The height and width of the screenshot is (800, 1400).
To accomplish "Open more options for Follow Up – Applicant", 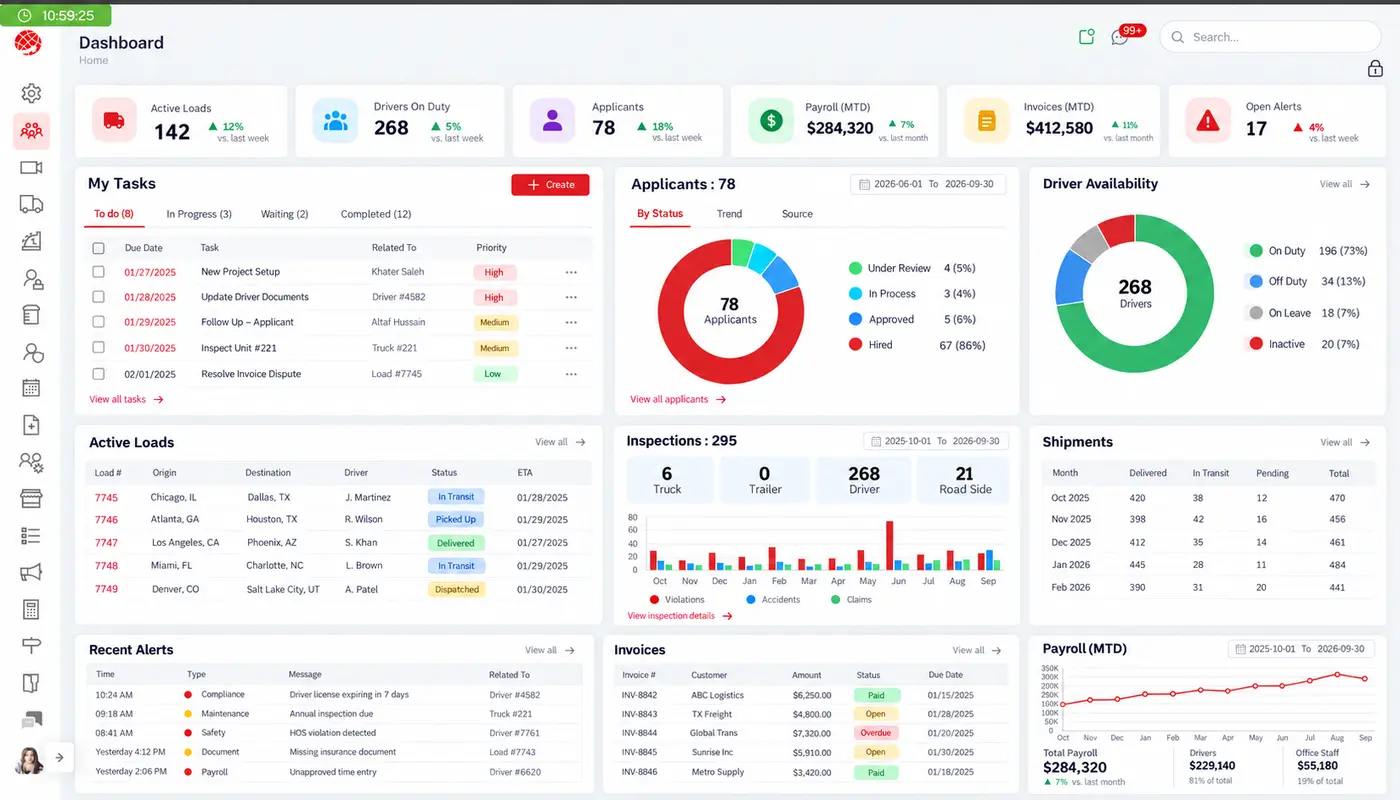I will (571, 322).
